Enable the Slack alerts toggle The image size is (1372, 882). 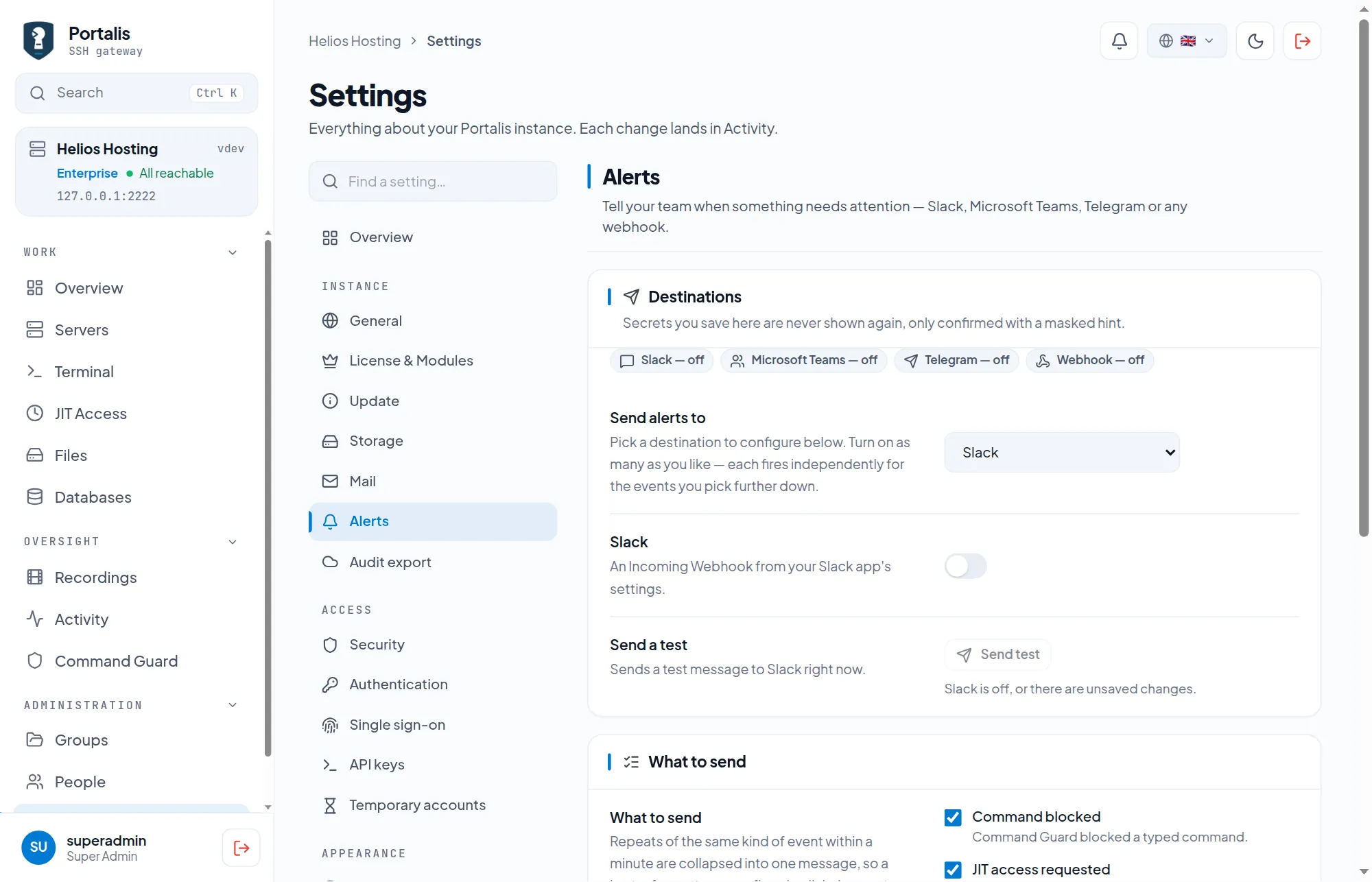965,566
